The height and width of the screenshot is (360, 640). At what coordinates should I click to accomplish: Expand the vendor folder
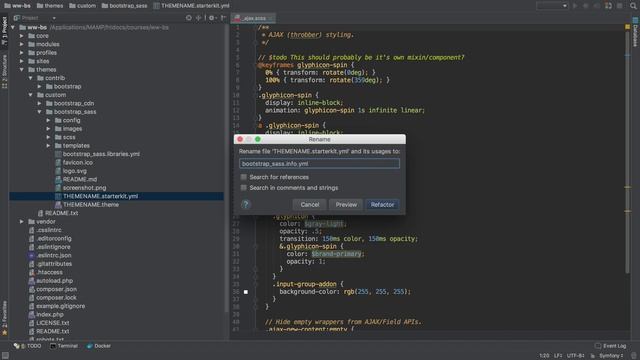point(22,222)
